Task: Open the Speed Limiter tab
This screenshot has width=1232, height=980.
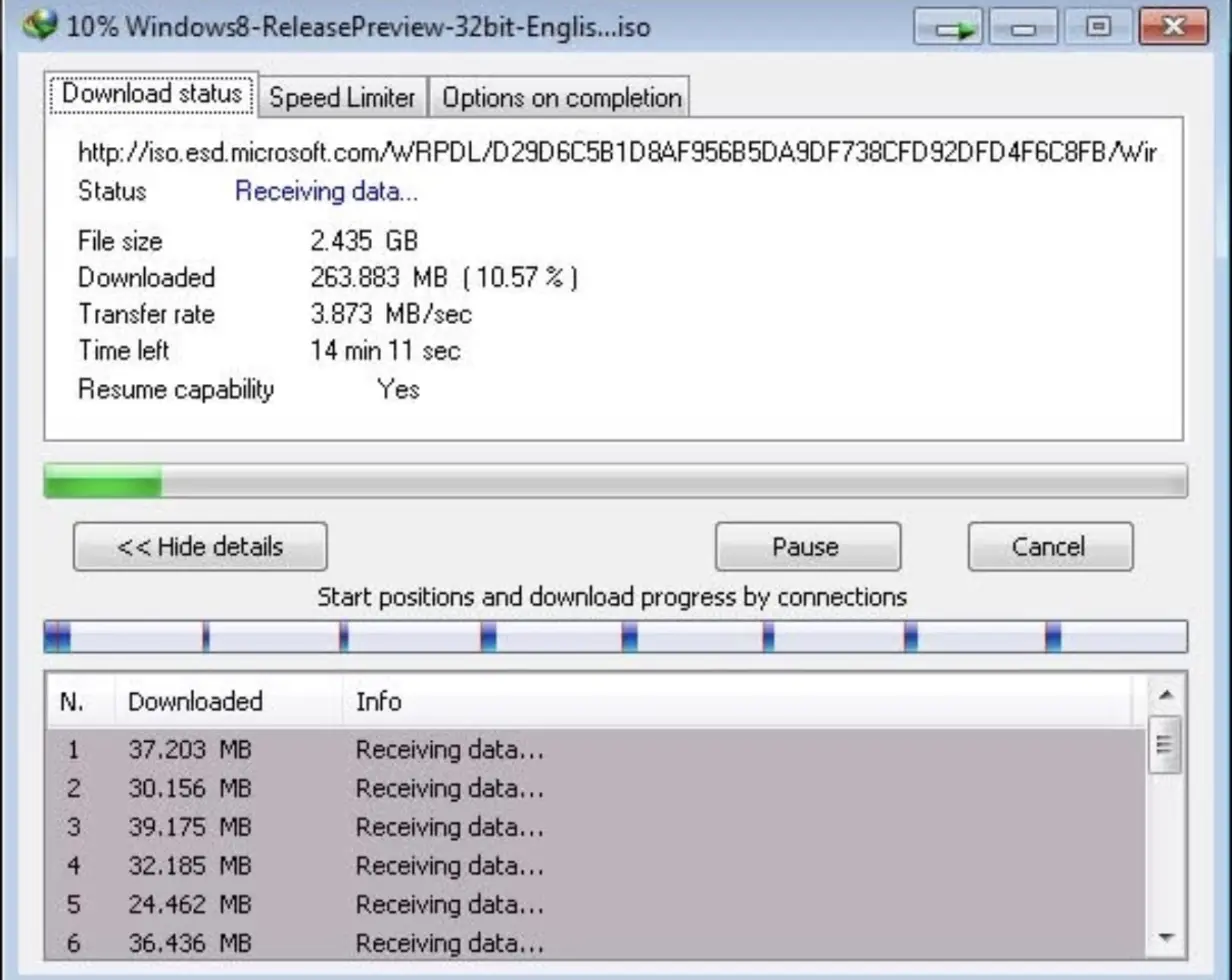Action: (x=343, y=97)
